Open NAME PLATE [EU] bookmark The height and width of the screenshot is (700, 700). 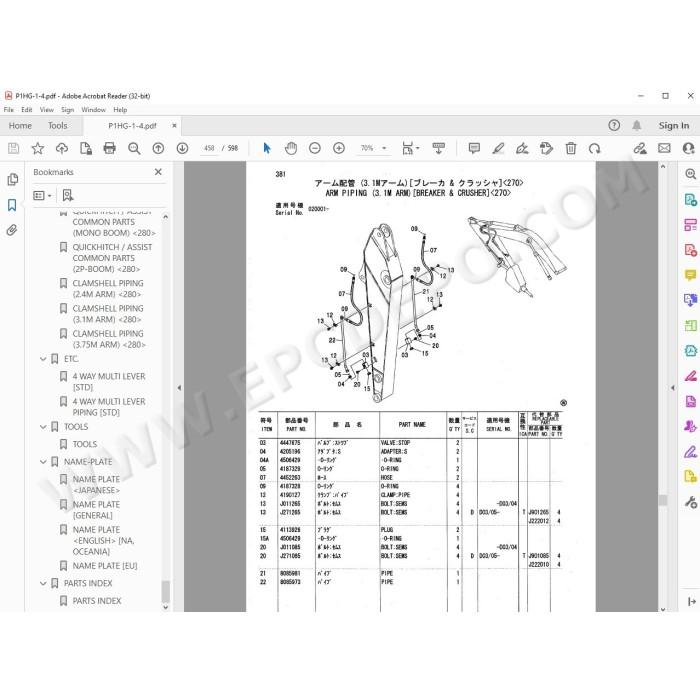tap(105, 566)
